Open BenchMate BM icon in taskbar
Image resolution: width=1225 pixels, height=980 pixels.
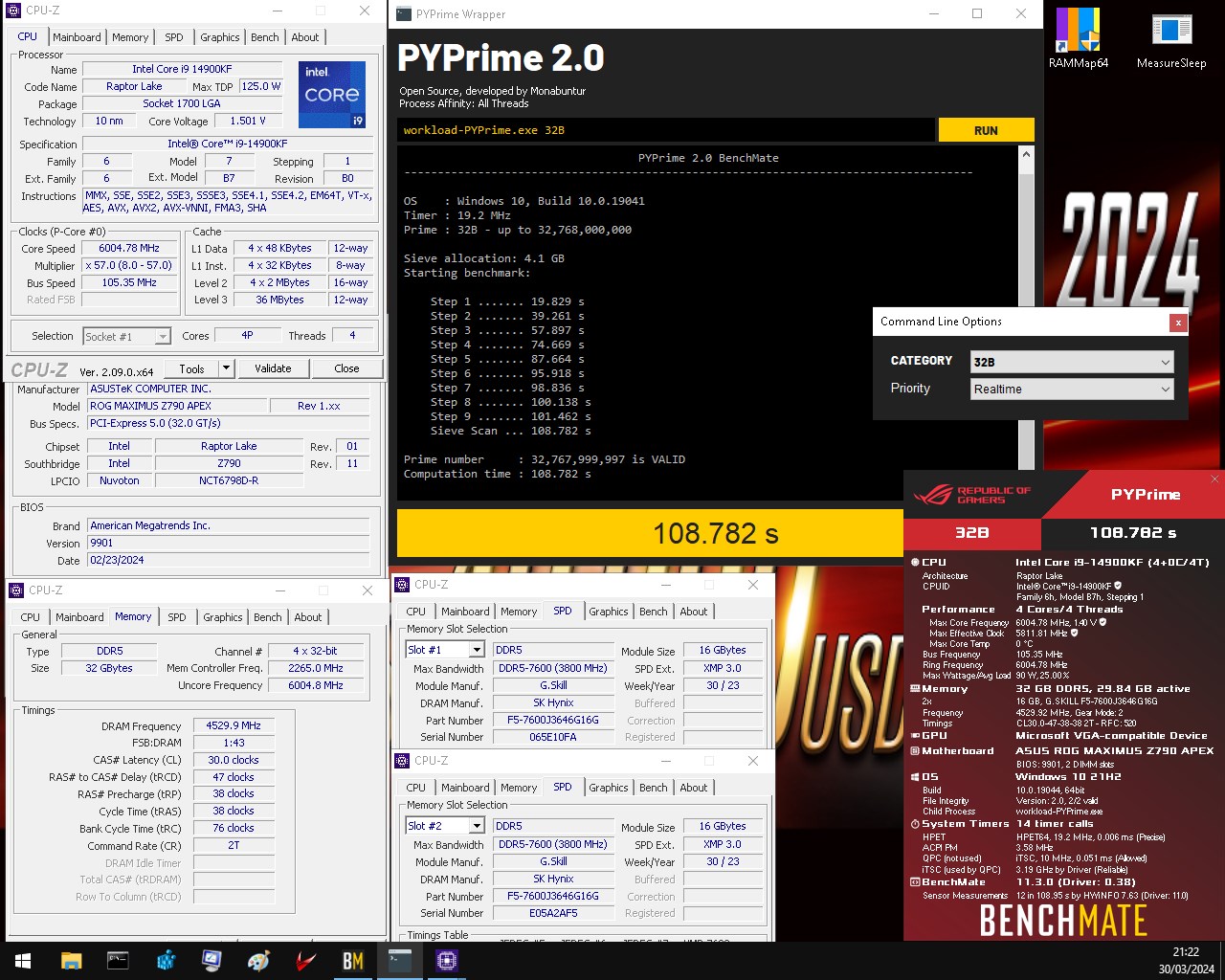click(353, 961)
